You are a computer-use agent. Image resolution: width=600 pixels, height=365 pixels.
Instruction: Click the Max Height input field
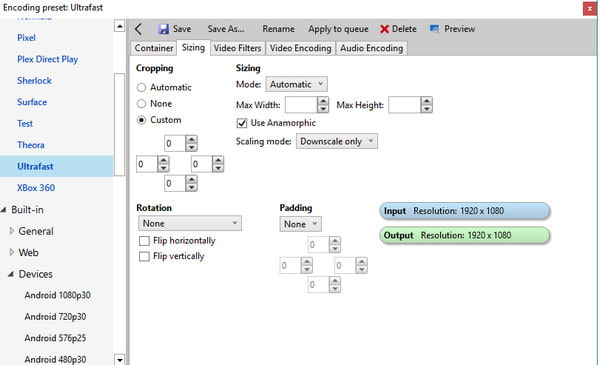click(x=404, y=105)
